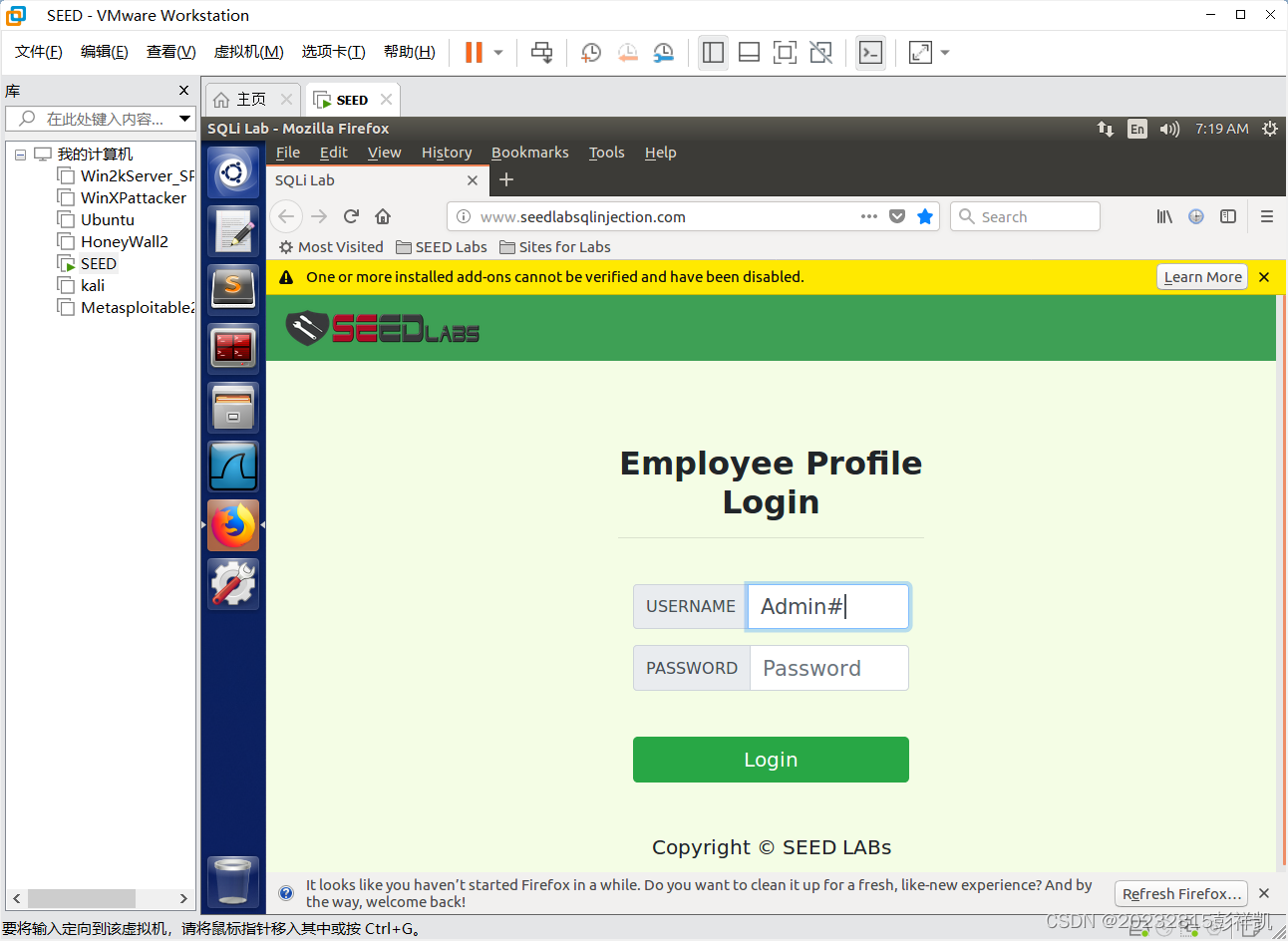Select HoneyWall2 VM in library
The height and width of the screenshot is (941, 1288).
click(x=114, y=242)
